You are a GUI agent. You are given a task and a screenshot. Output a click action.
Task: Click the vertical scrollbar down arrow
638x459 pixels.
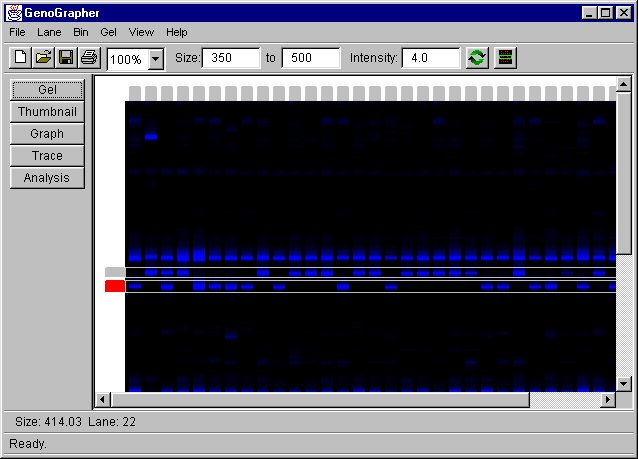click(624, 383)
